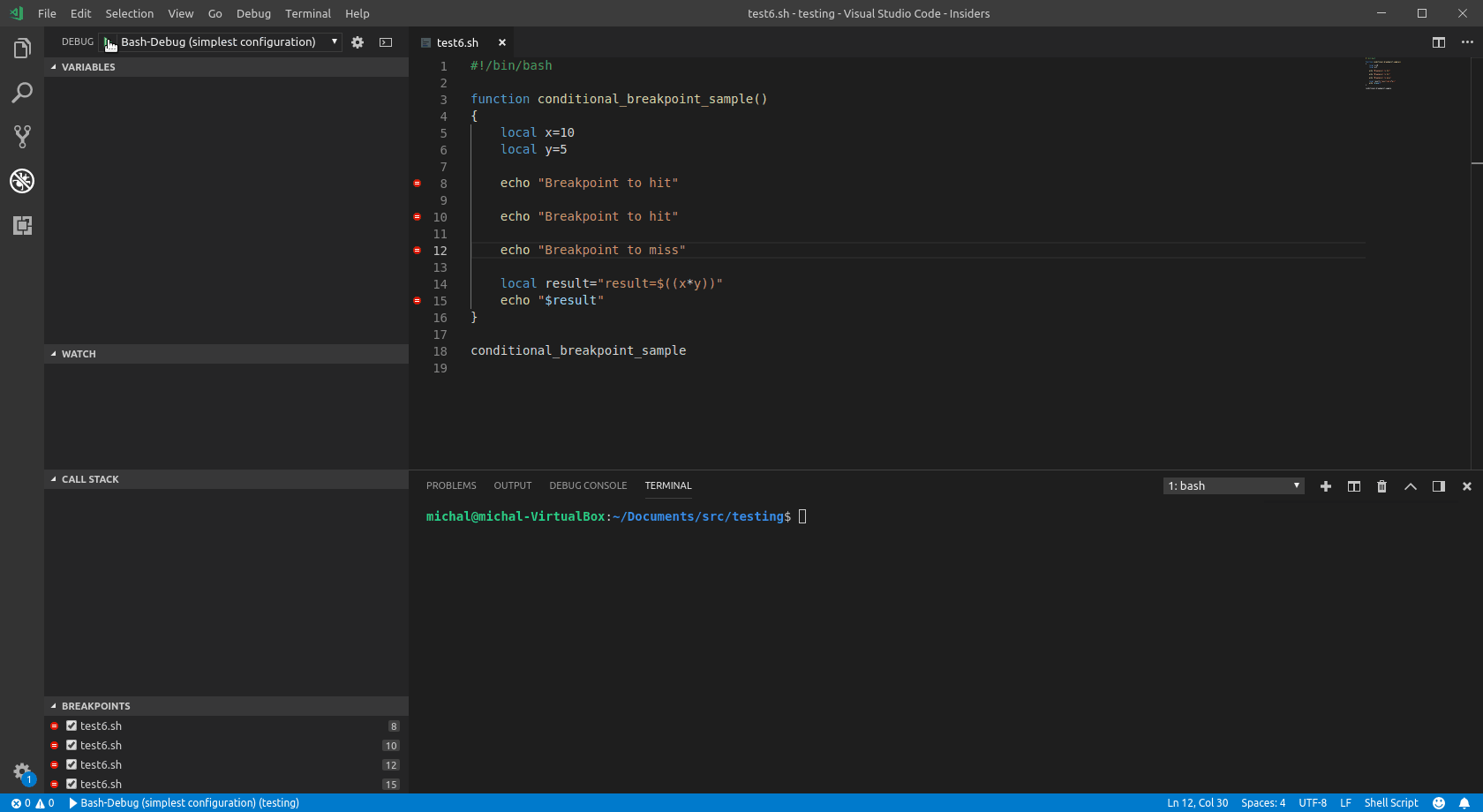The image size is (1483, 812).
Task: Change indentation via 'Spaces: 4'
Action: click(x=1263, y=803)
